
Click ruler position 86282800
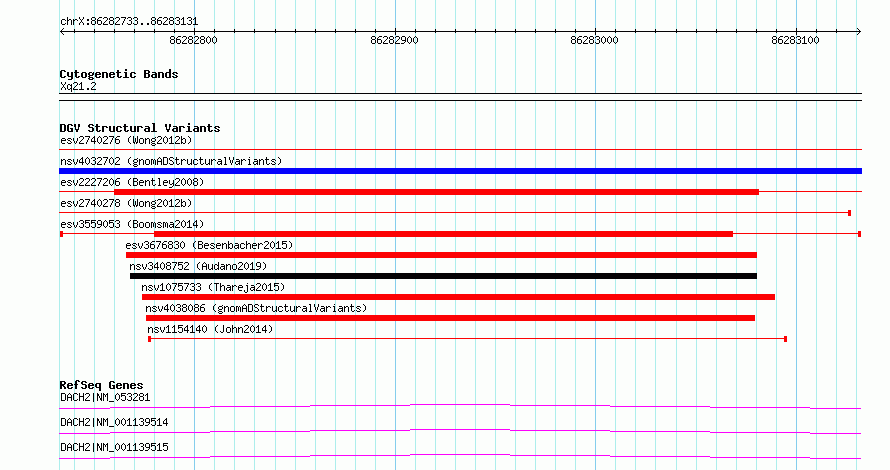[194, 40]
